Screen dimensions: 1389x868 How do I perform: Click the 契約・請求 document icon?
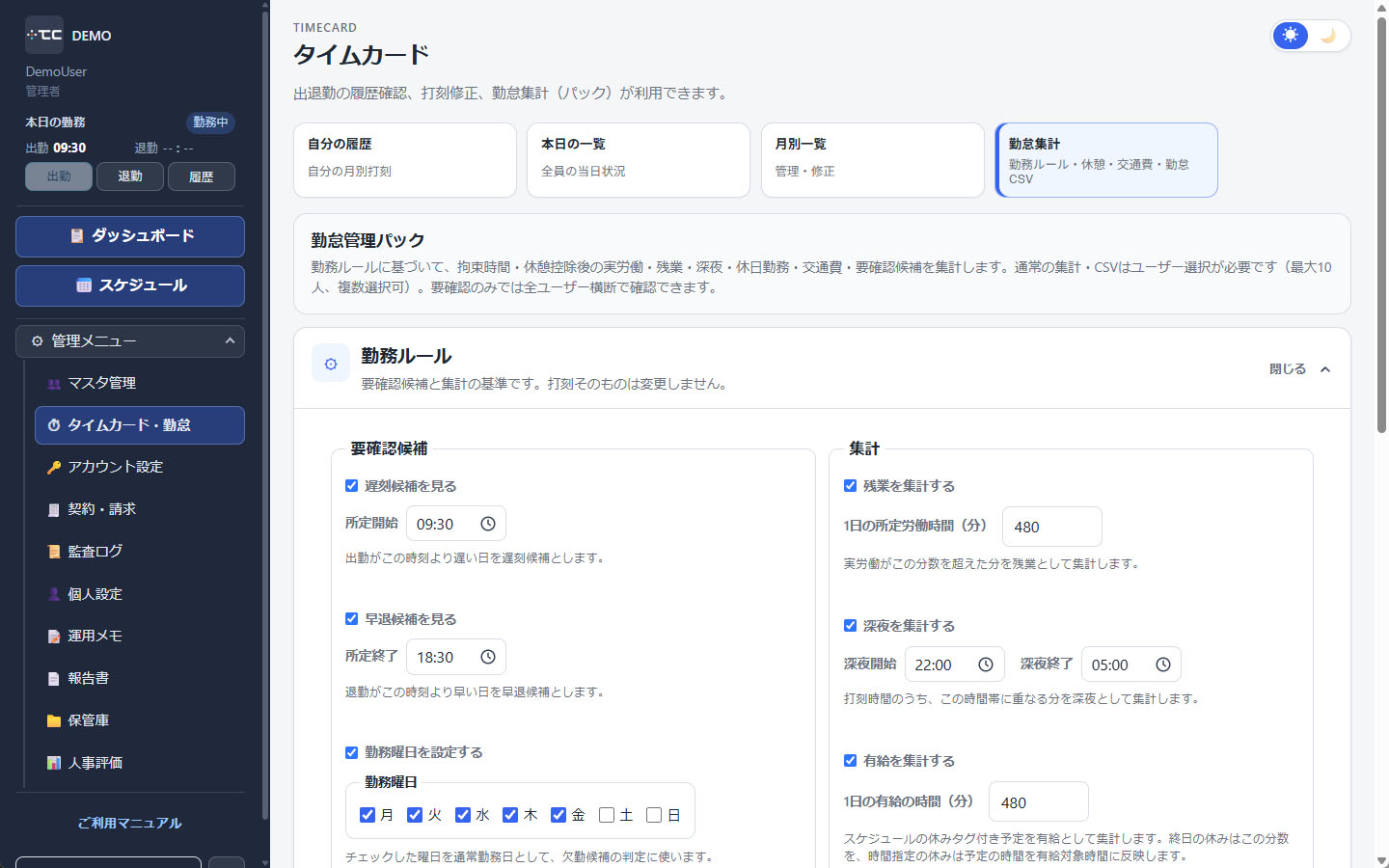(54, 510)
